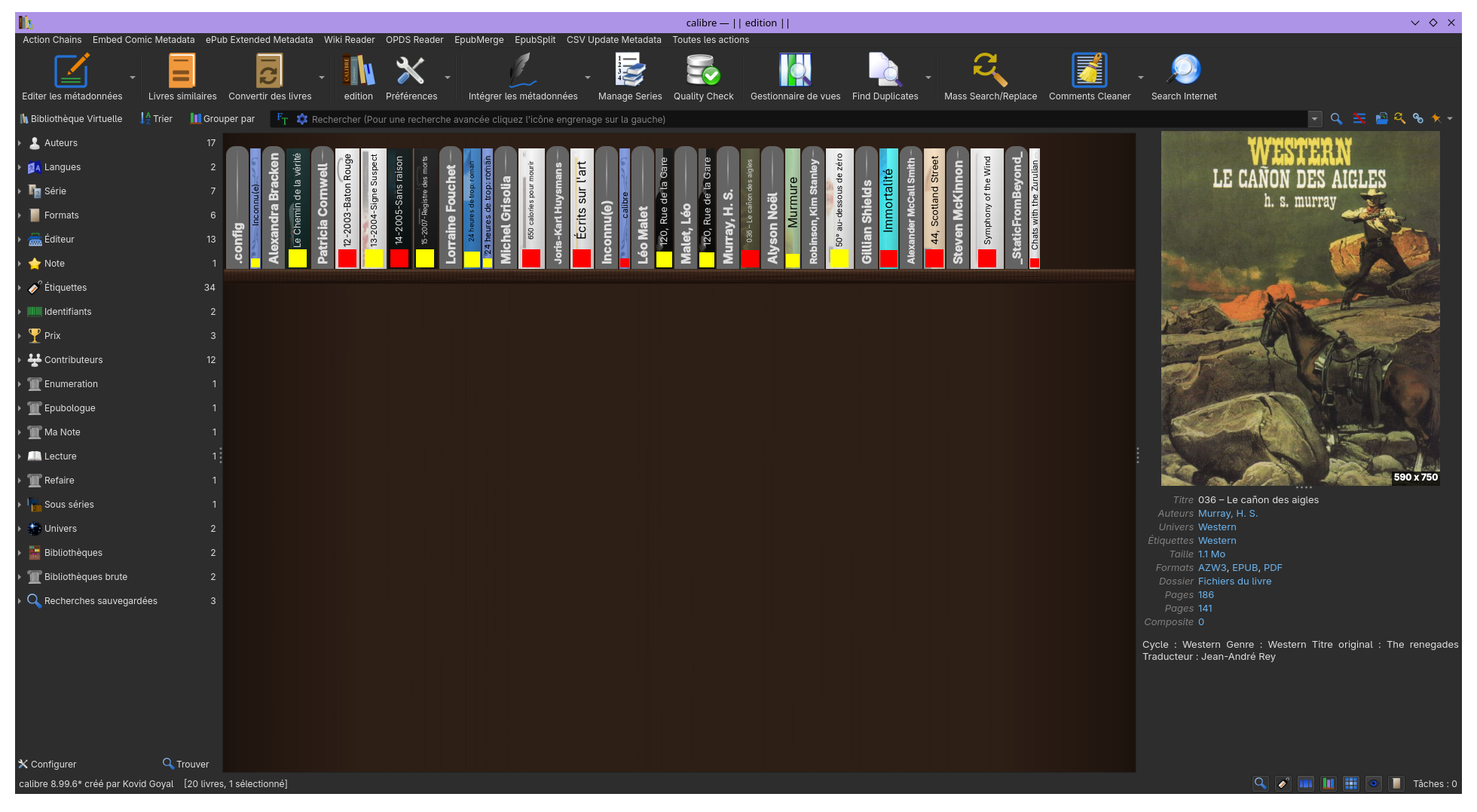Open the saved searches folder icon
This screenshot has width=1477, height=812.
coord(1381,119)
